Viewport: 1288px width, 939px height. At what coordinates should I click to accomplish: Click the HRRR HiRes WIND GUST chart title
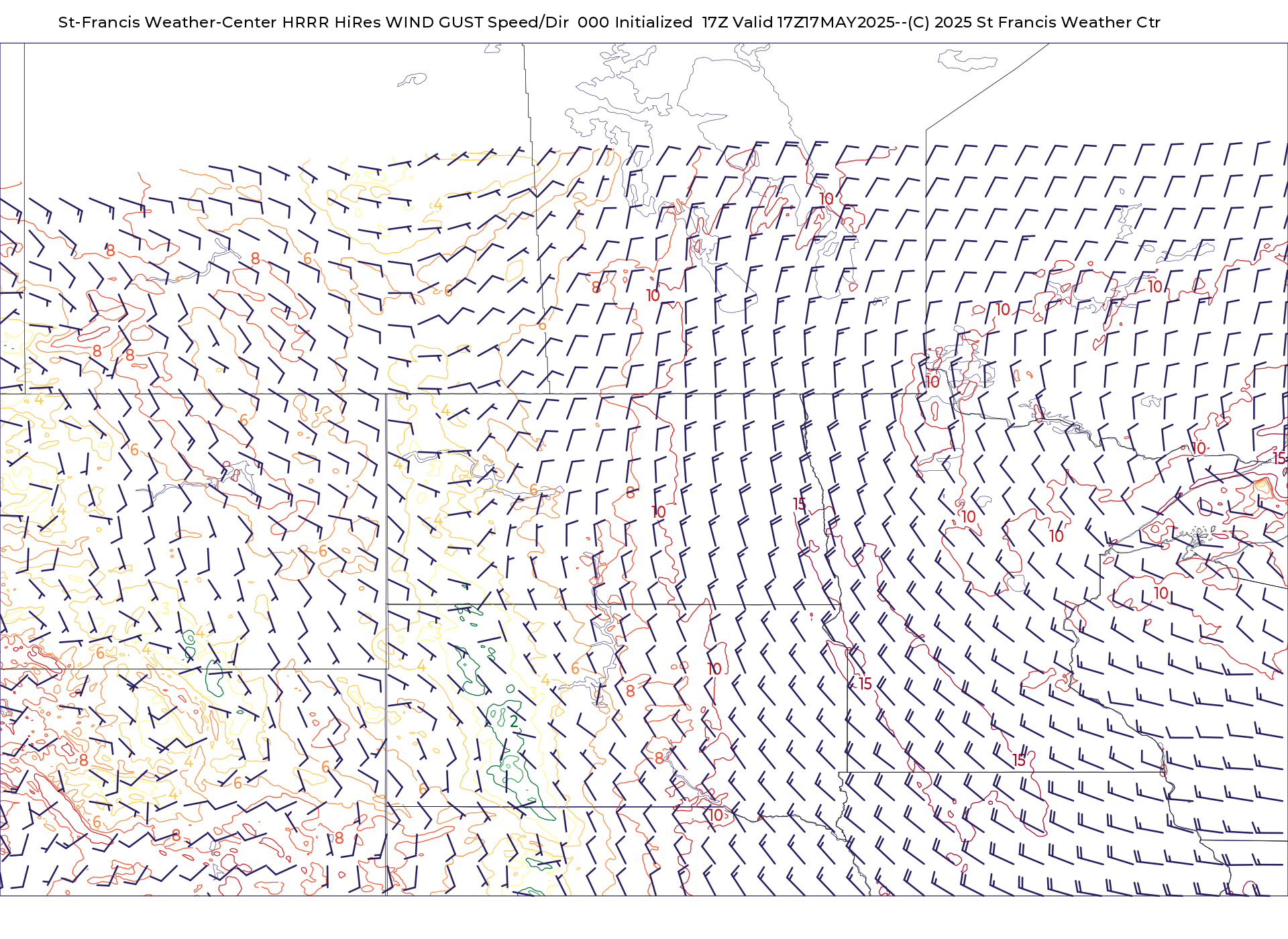click(x=609, y=22)
